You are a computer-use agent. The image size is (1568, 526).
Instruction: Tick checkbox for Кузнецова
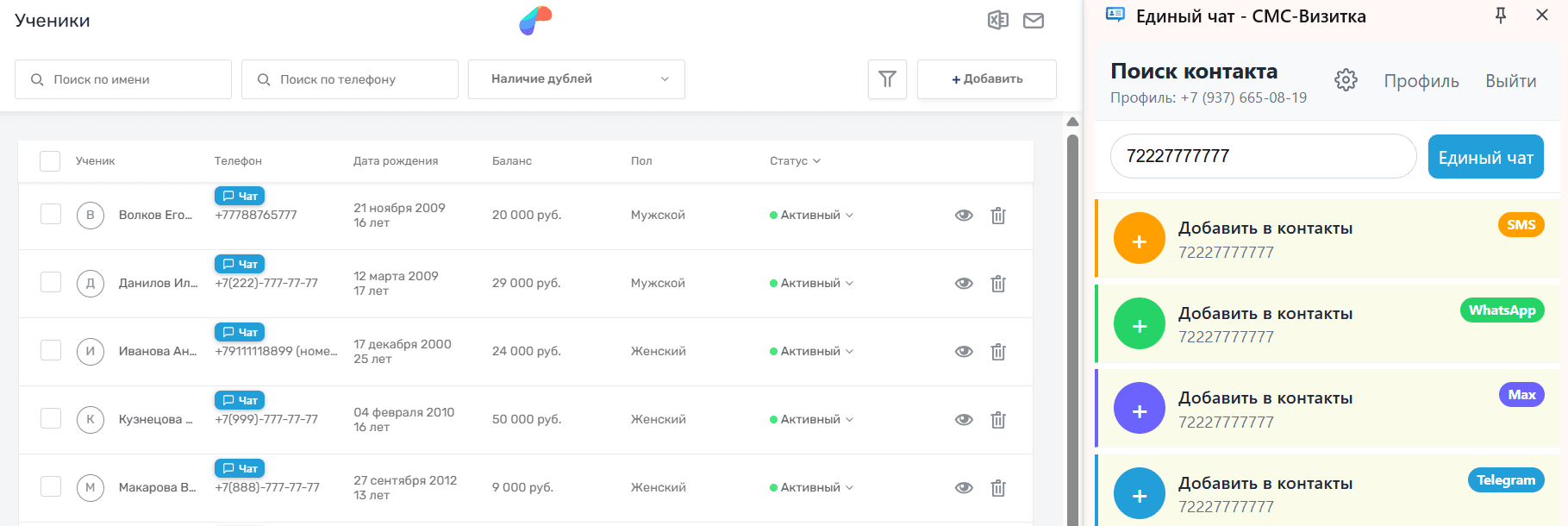(x=51, y=418)
